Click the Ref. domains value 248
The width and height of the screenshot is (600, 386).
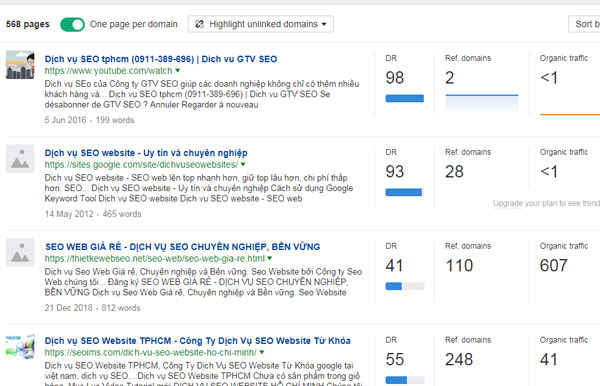point(459,359)
